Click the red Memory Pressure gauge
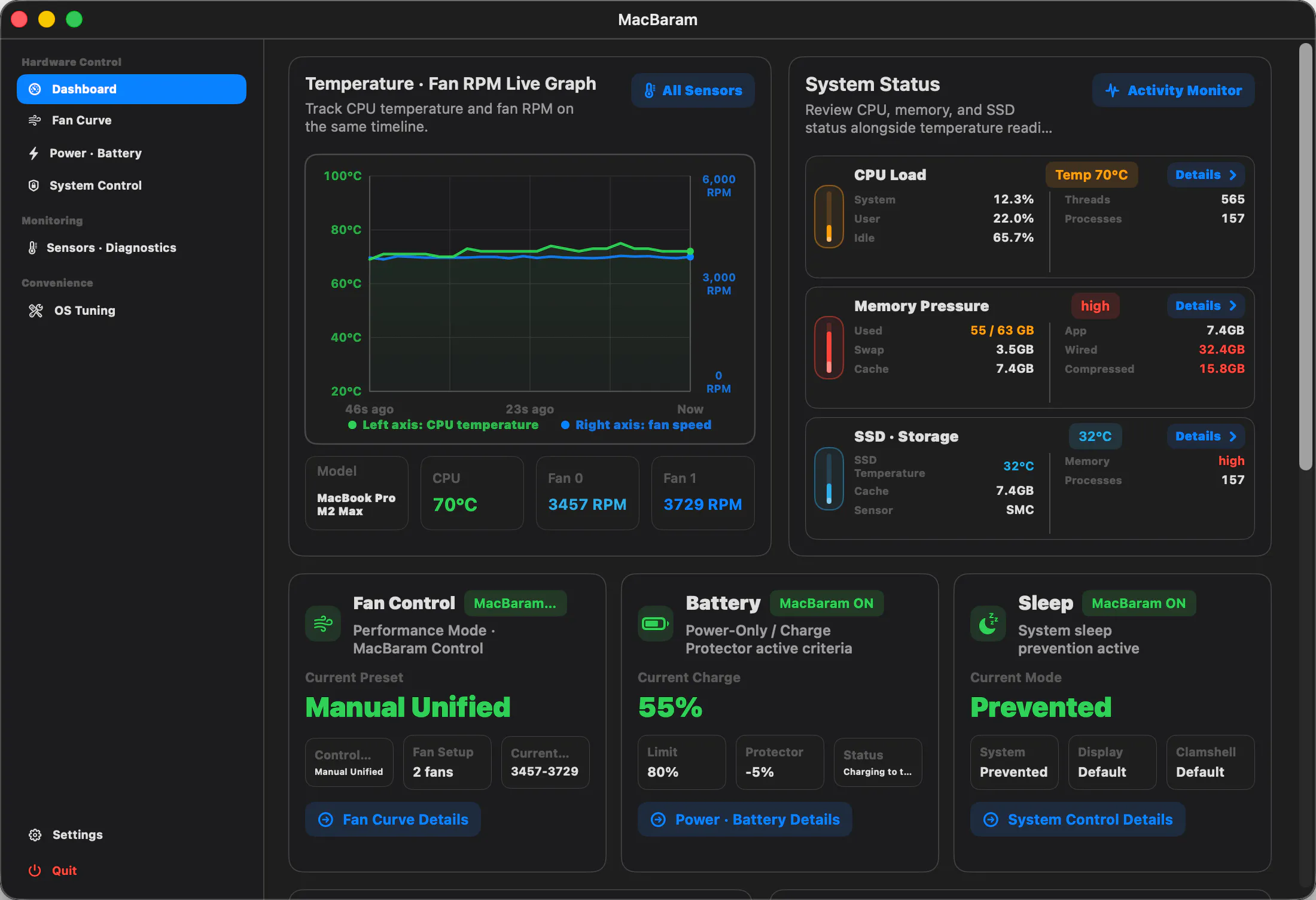The height and width of the screenshot is (900, 1316). click(x=829, y=348)
